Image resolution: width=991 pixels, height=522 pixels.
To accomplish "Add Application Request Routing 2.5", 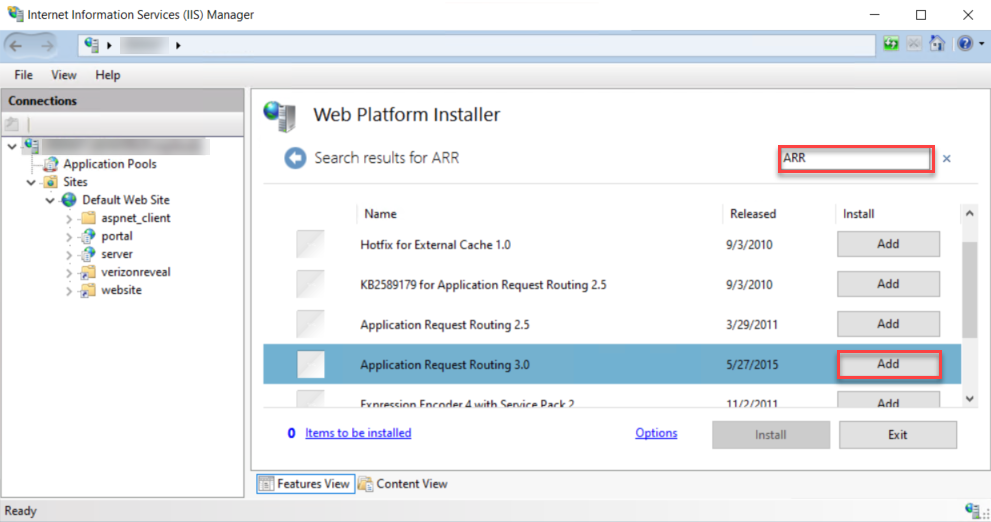I will 888,324.
